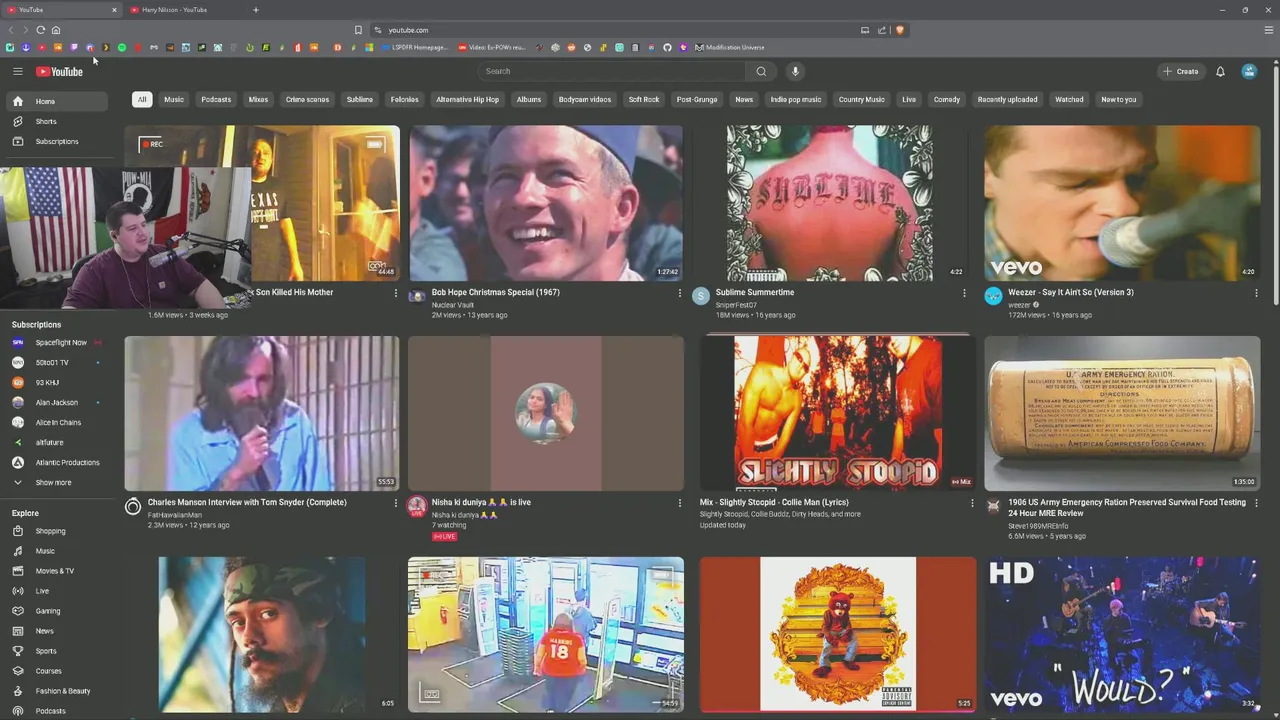The width and height of the screenshot is (1280, 720).
Task: Select the Bodycam videos filter chip
Action: coord(585,99)
